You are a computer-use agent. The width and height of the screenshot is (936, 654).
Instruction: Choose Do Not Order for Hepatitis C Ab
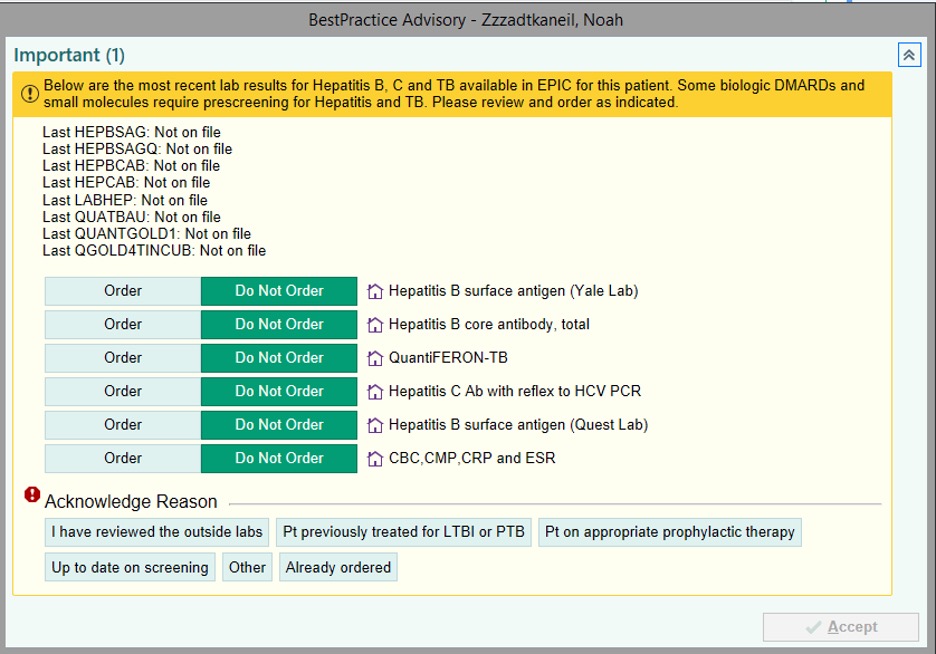coord(279,391)
